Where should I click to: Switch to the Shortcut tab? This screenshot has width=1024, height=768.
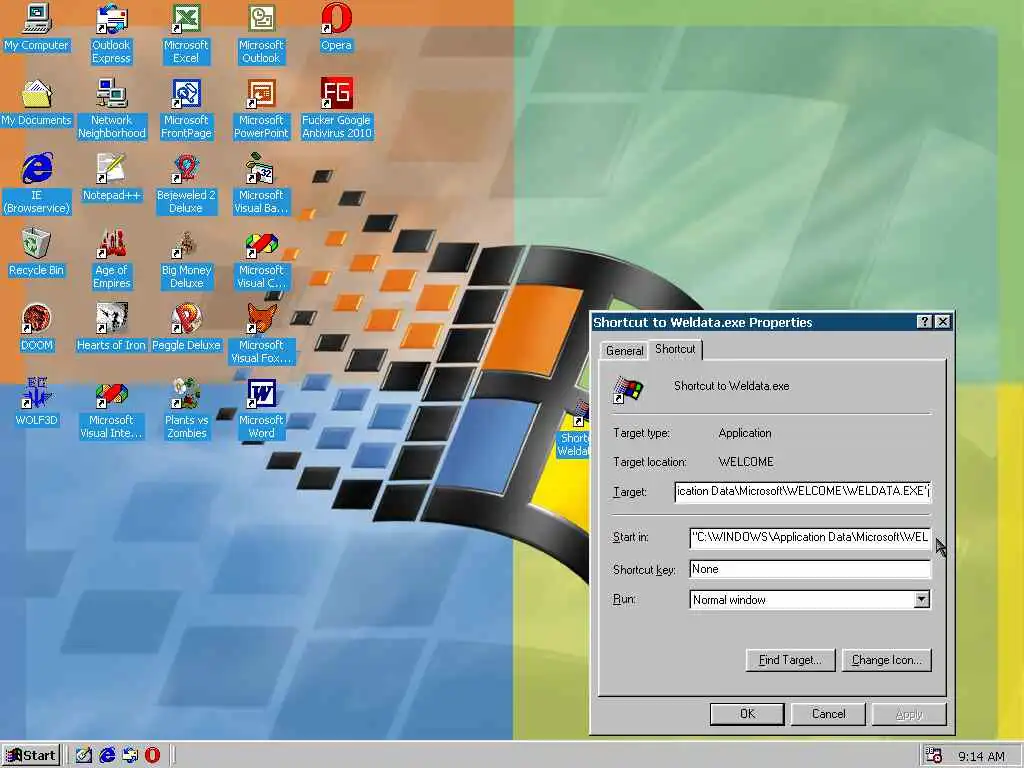(x=675, y=349)
